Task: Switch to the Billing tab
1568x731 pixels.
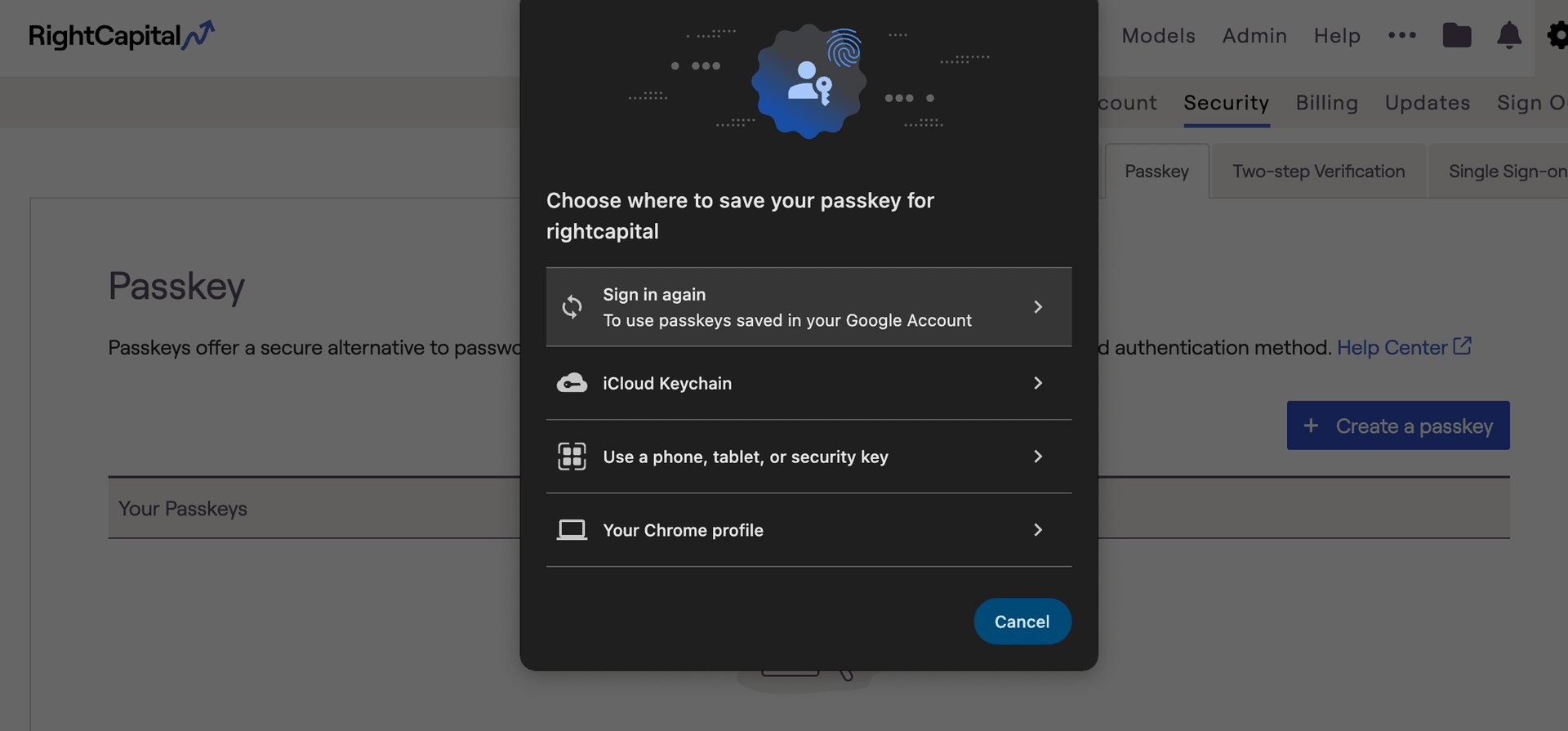Action: [1326, 103]
